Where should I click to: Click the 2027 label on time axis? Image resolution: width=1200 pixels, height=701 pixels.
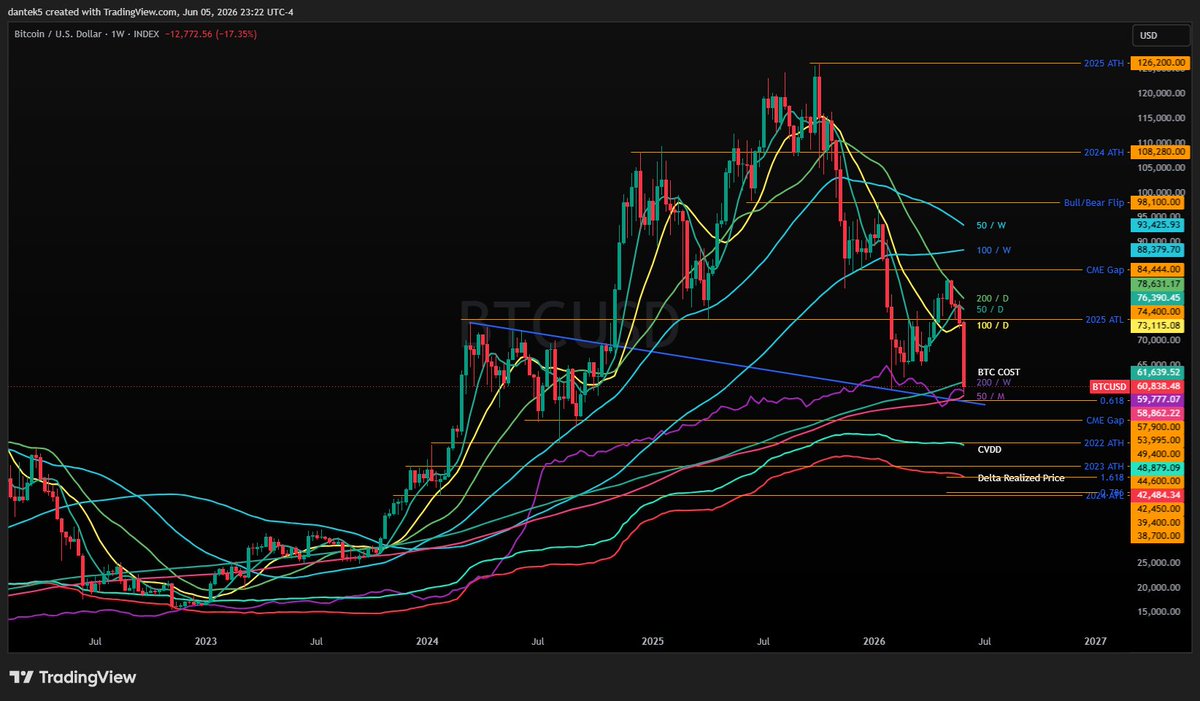[x=1097, y=641]
